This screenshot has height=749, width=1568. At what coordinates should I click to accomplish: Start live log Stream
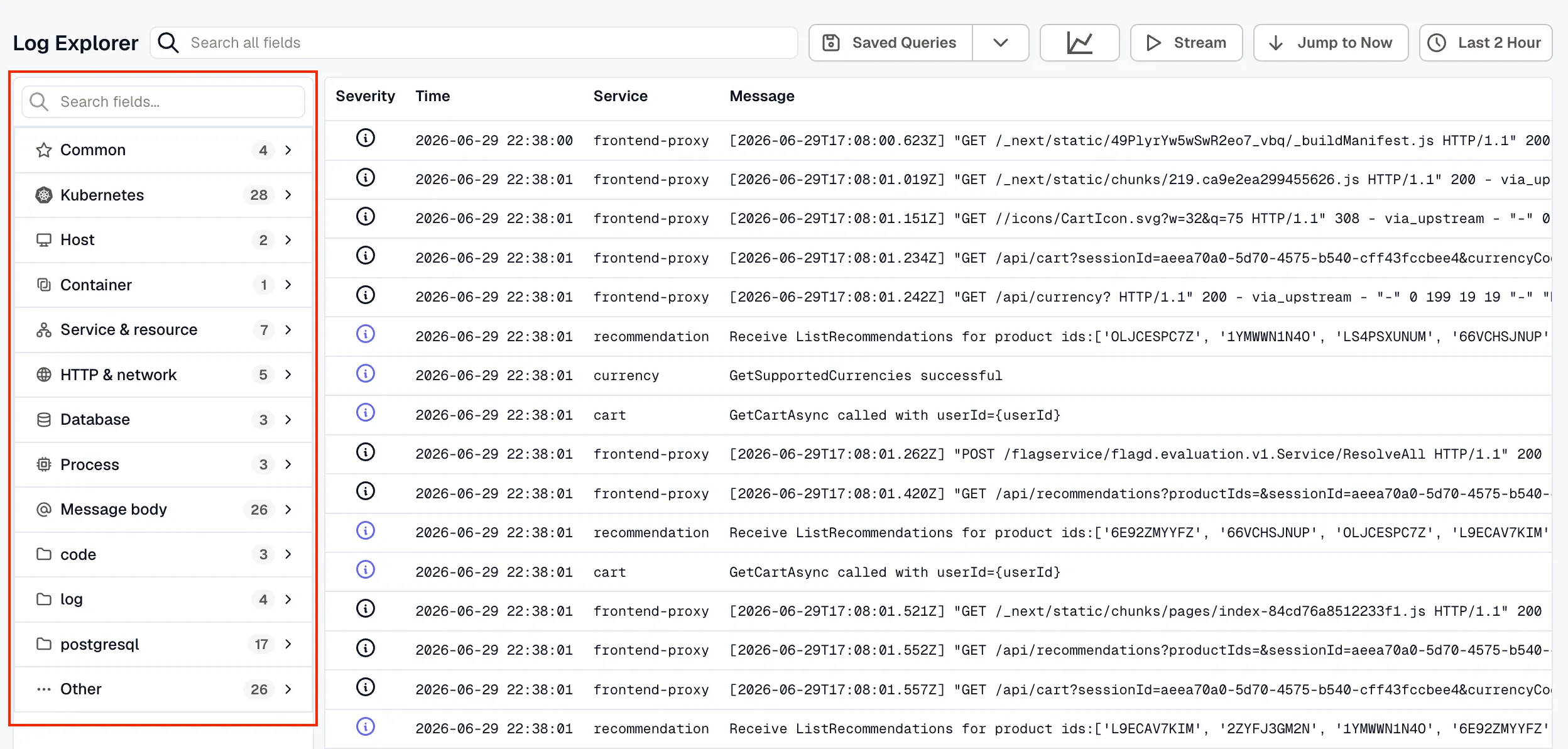tap(1186, 43)
